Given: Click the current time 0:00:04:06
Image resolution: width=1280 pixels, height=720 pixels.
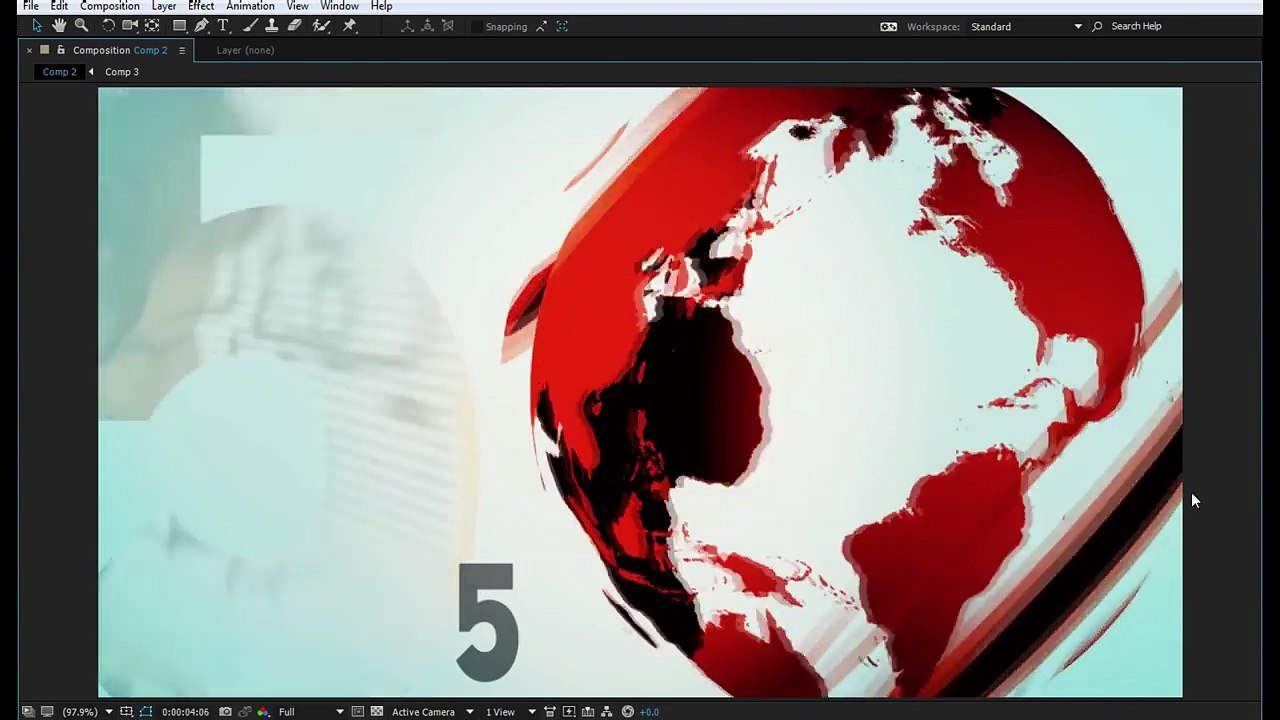Looking at the screenshot, I should click(185, 712).
